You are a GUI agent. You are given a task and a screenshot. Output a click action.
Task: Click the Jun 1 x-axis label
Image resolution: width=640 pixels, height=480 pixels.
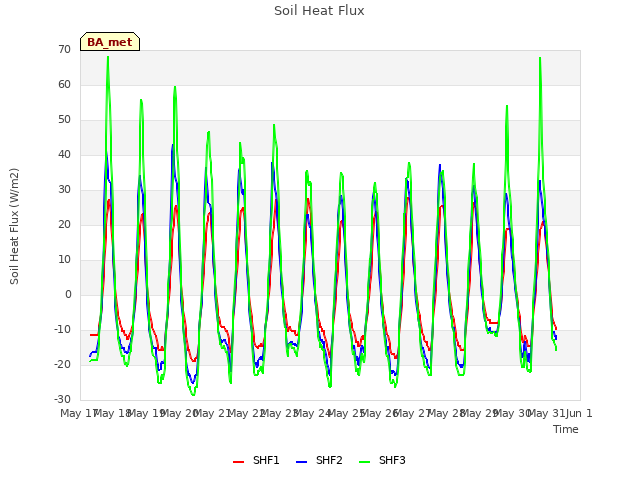pyautogui.click(x=579, y=413)
